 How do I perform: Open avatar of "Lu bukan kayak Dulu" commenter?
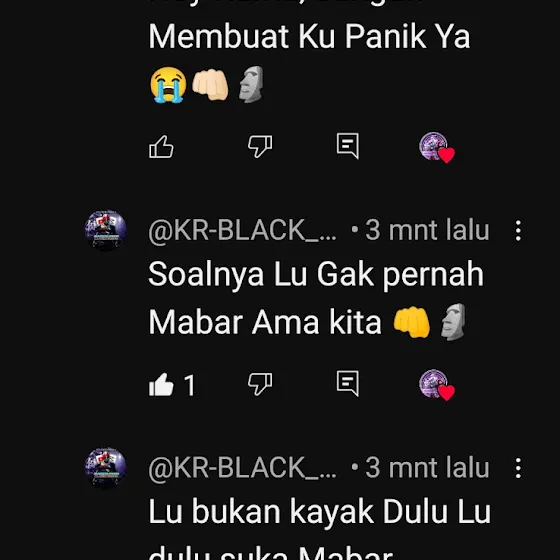[x=105, y=468]
